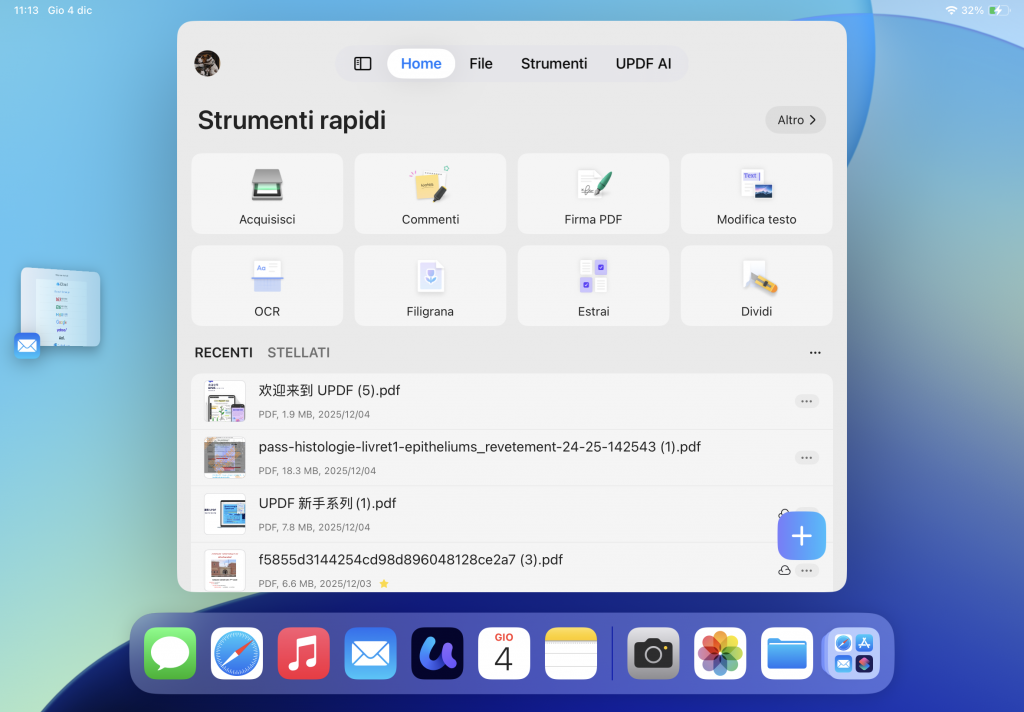Tap the blue plus add button
The image size is (1024, 712).
801,536
